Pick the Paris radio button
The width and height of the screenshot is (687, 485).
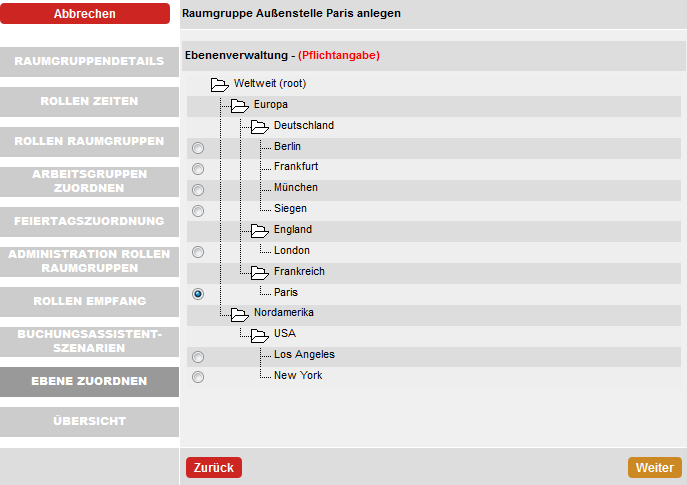pos(198,294)
